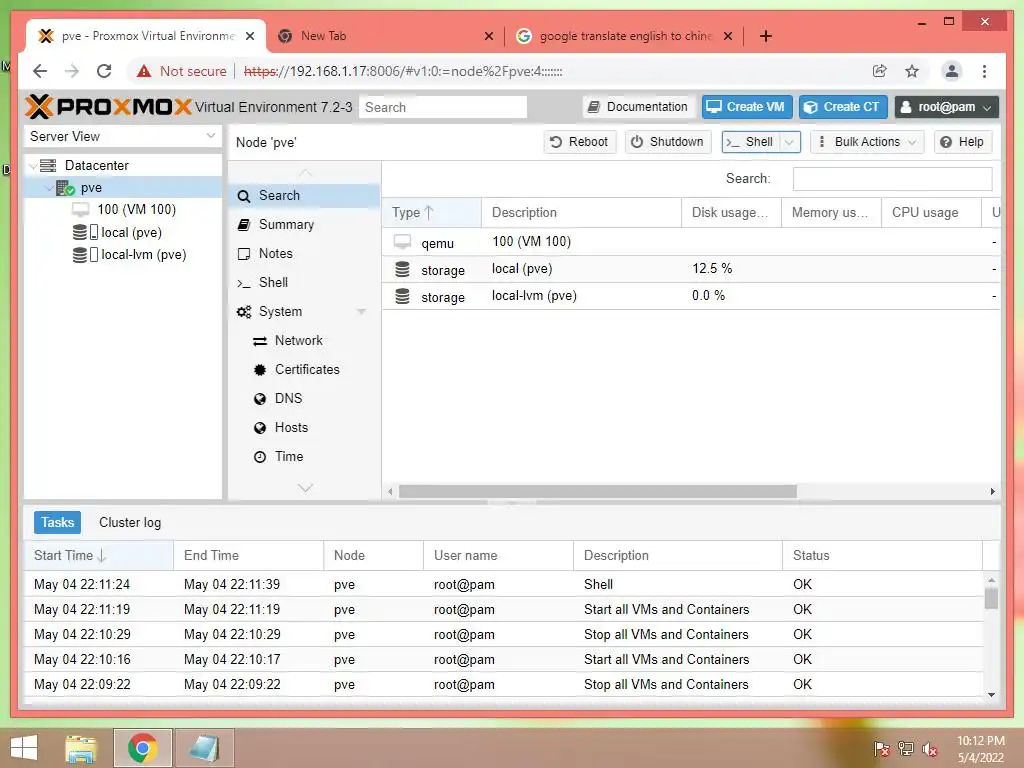
Task: Switch to the google translate browser tab
Action: [x=624, y=36]
